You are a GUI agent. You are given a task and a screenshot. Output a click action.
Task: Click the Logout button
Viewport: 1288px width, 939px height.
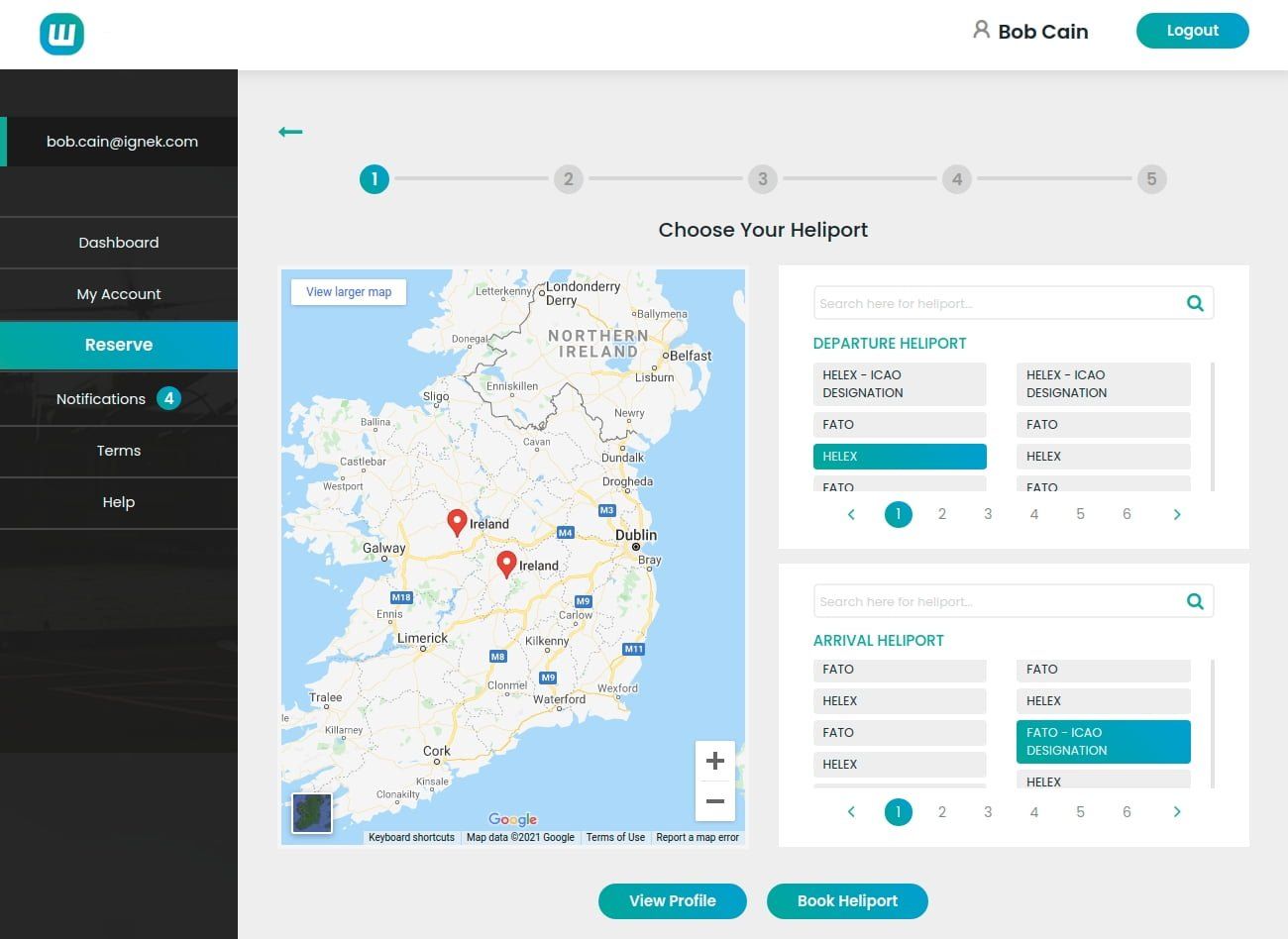click(x=1192, y=31)
